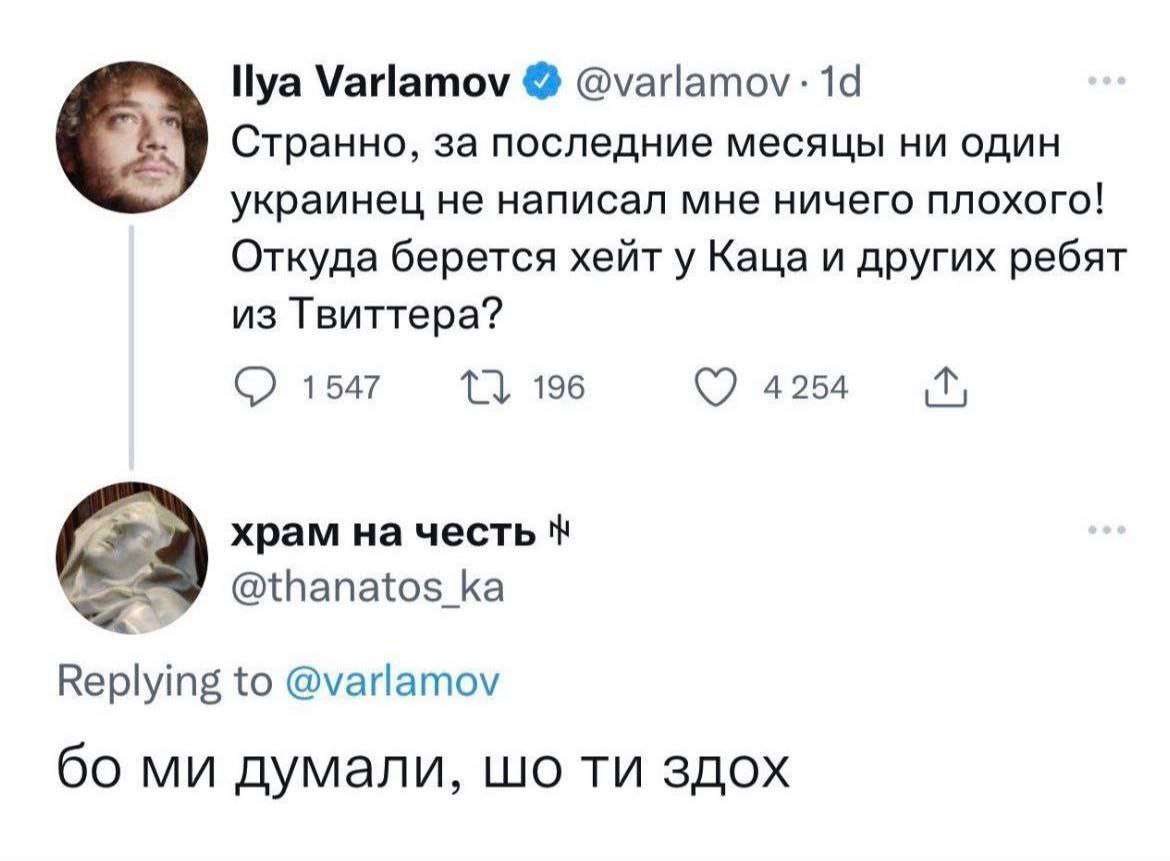
Task: Open the statue avatar of thanatos_ka
Action: 132,558
